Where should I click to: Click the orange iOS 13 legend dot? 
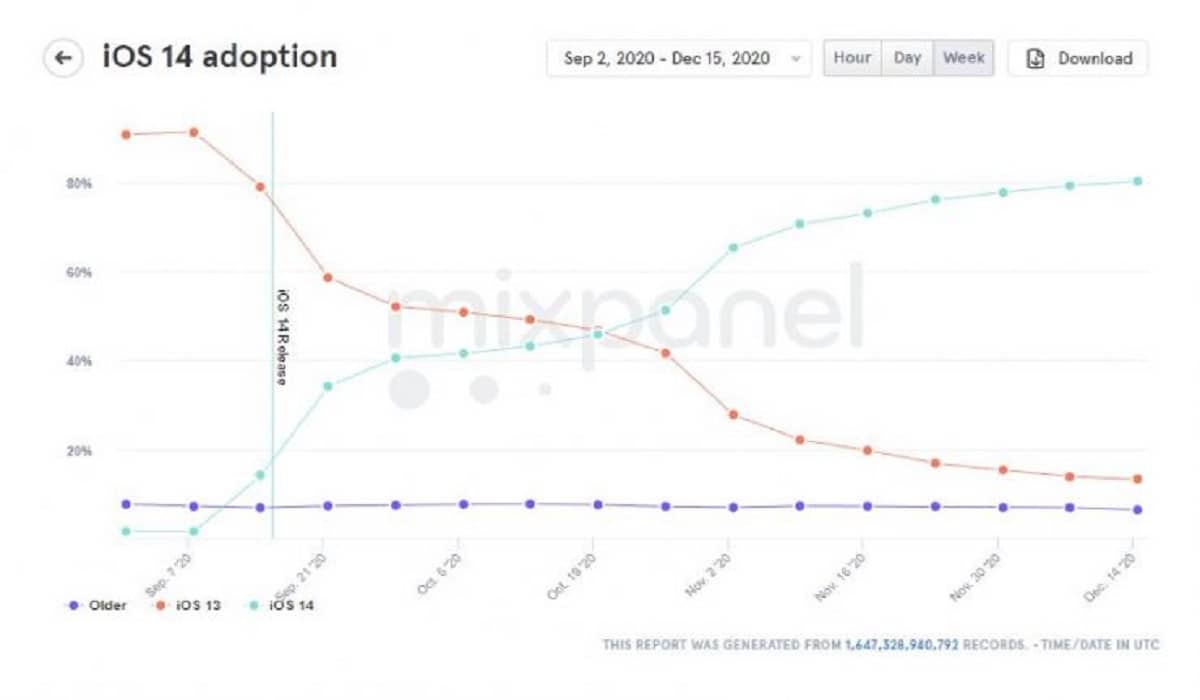coord(161,606)
